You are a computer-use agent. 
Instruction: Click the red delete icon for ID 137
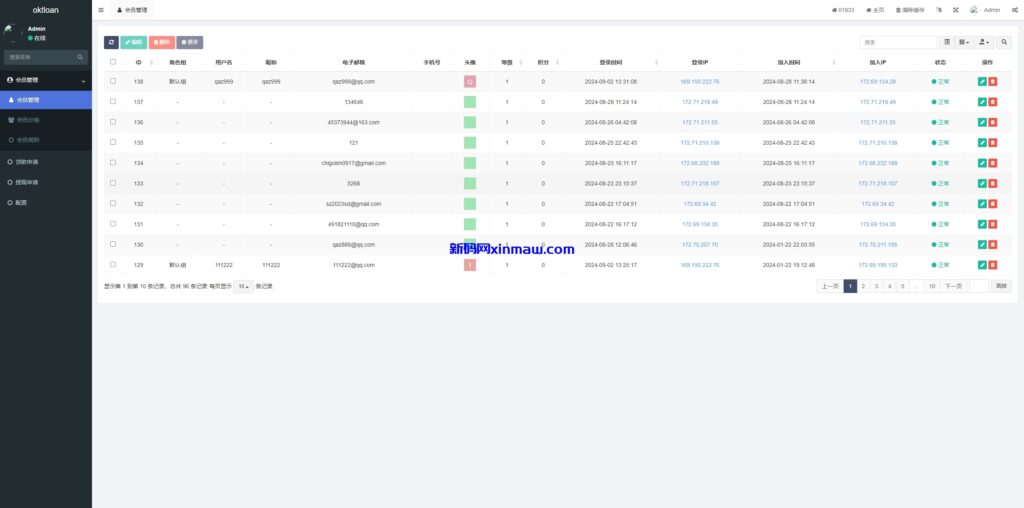click(x=993, y=102)
